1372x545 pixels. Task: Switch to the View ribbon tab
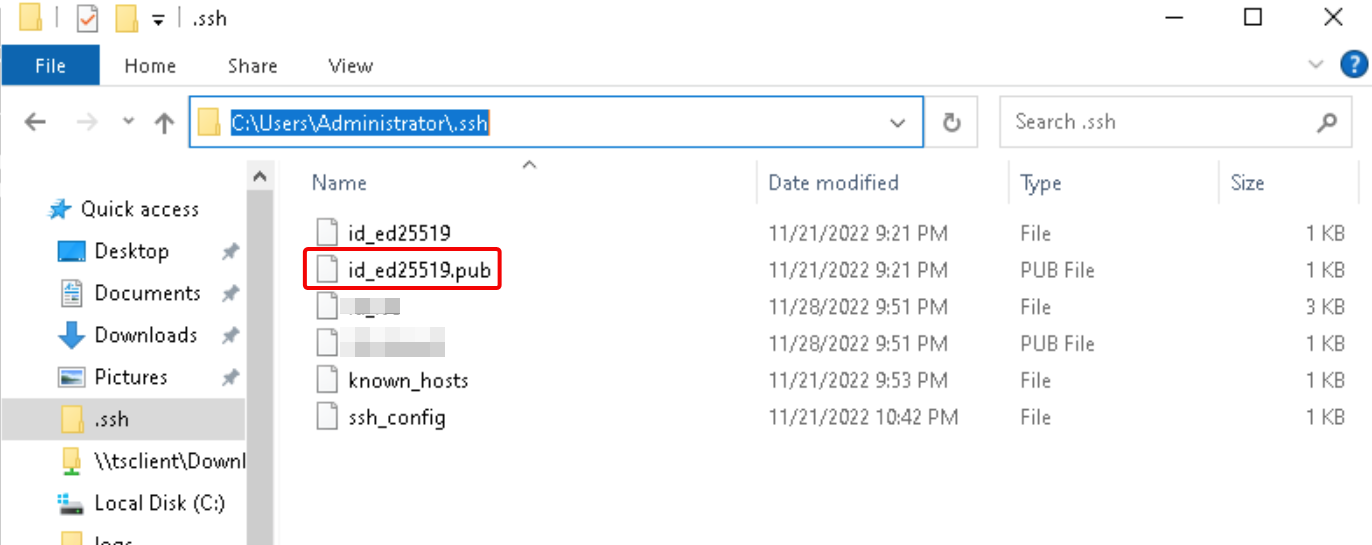click(350, 66)
